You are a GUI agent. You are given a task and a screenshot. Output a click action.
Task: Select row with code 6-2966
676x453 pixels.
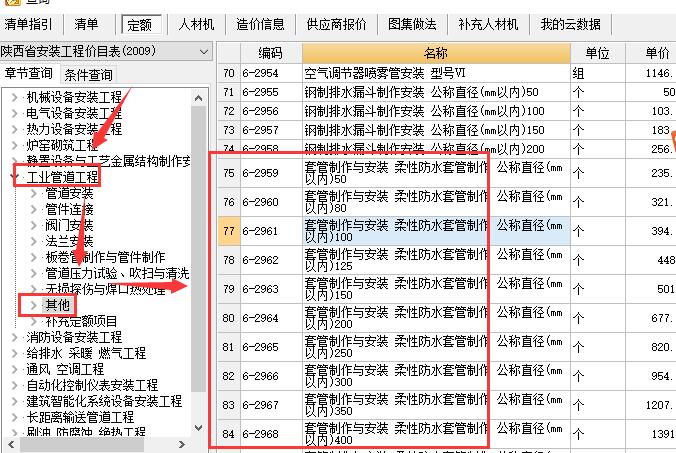[x=260, y=376]
